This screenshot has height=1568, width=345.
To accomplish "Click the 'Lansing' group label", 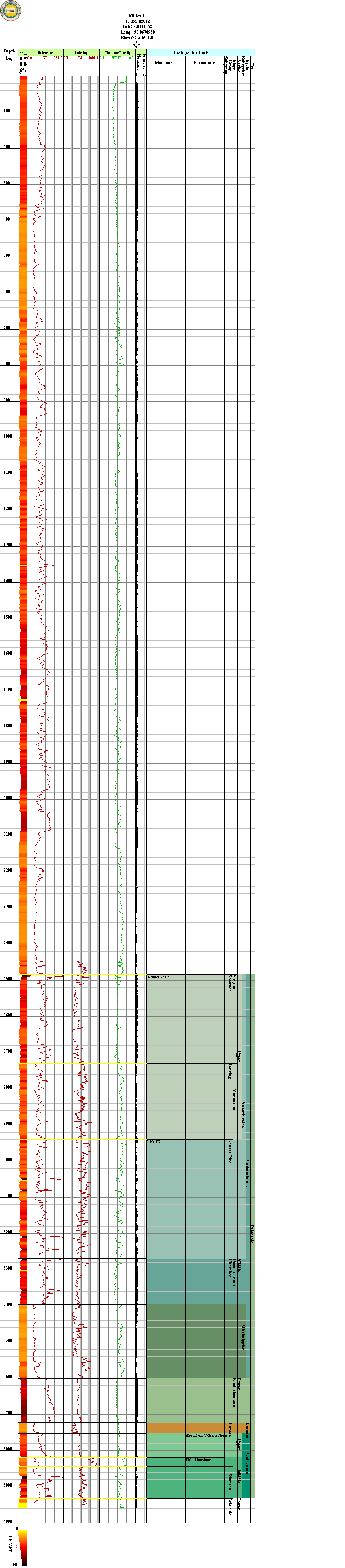I will click(230, 1071).
